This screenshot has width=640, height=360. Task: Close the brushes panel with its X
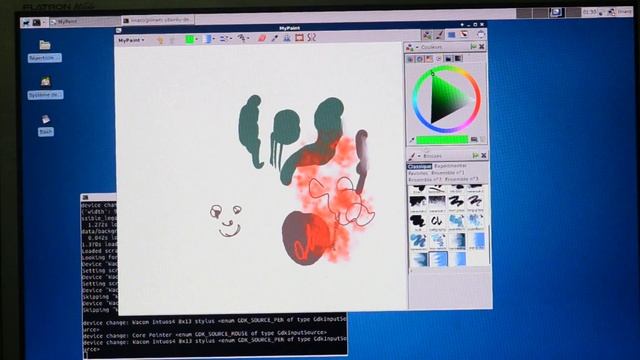pos(484,156)
